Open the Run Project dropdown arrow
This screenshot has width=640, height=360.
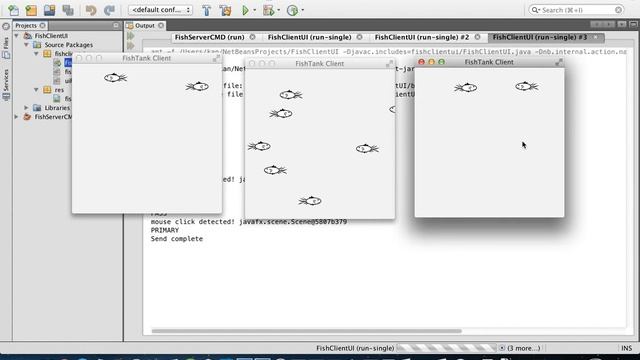tap(255, 10)
